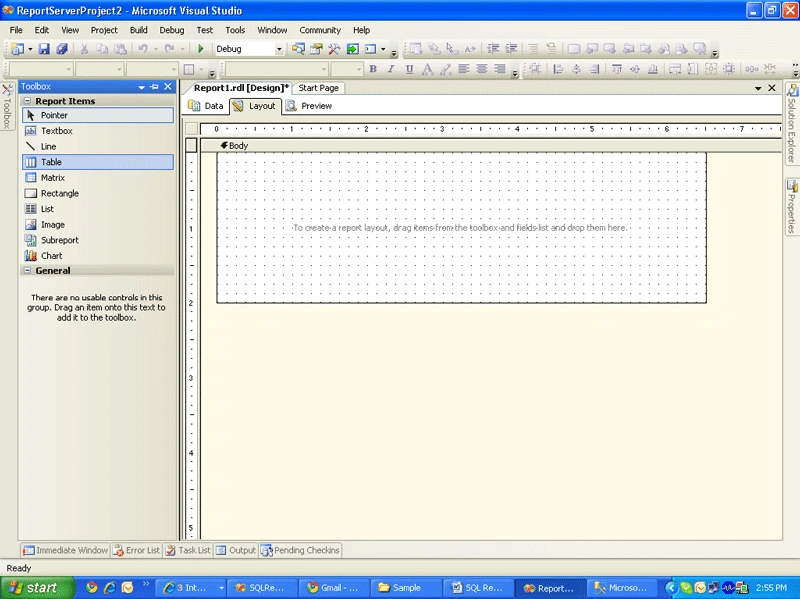The height and width of the screenshot is (599, 800).
Task: Toggle Bold formatting
Action: tap(373, 69)
